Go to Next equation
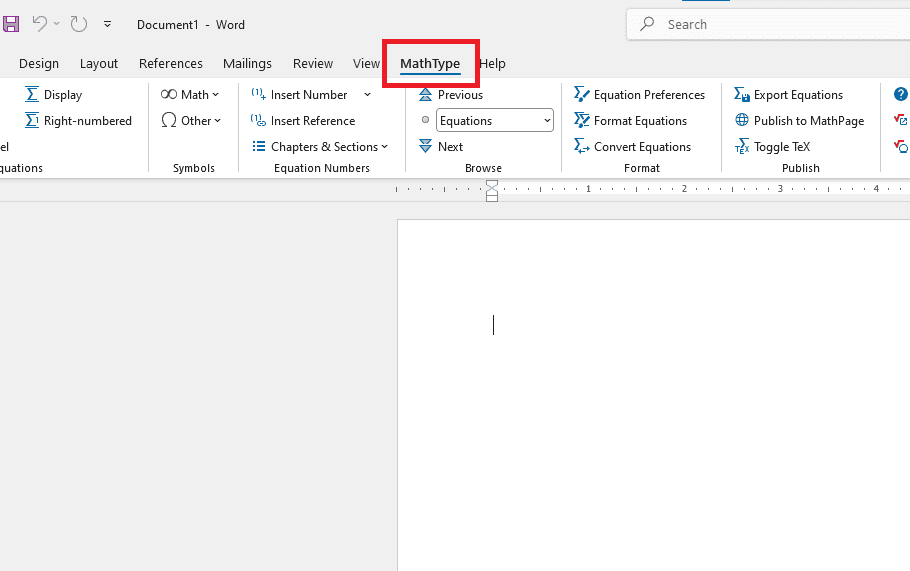 pyautogui.click(x=441, y=147)
